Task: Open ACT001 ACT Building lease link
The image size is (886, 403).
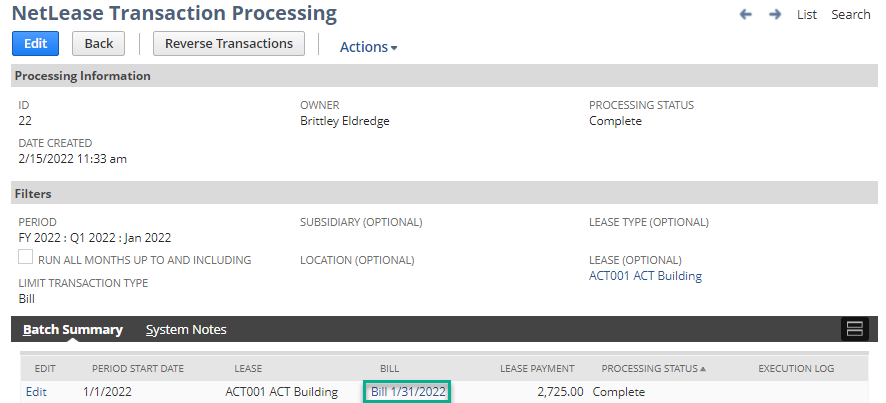Action: tap(645, 276)
